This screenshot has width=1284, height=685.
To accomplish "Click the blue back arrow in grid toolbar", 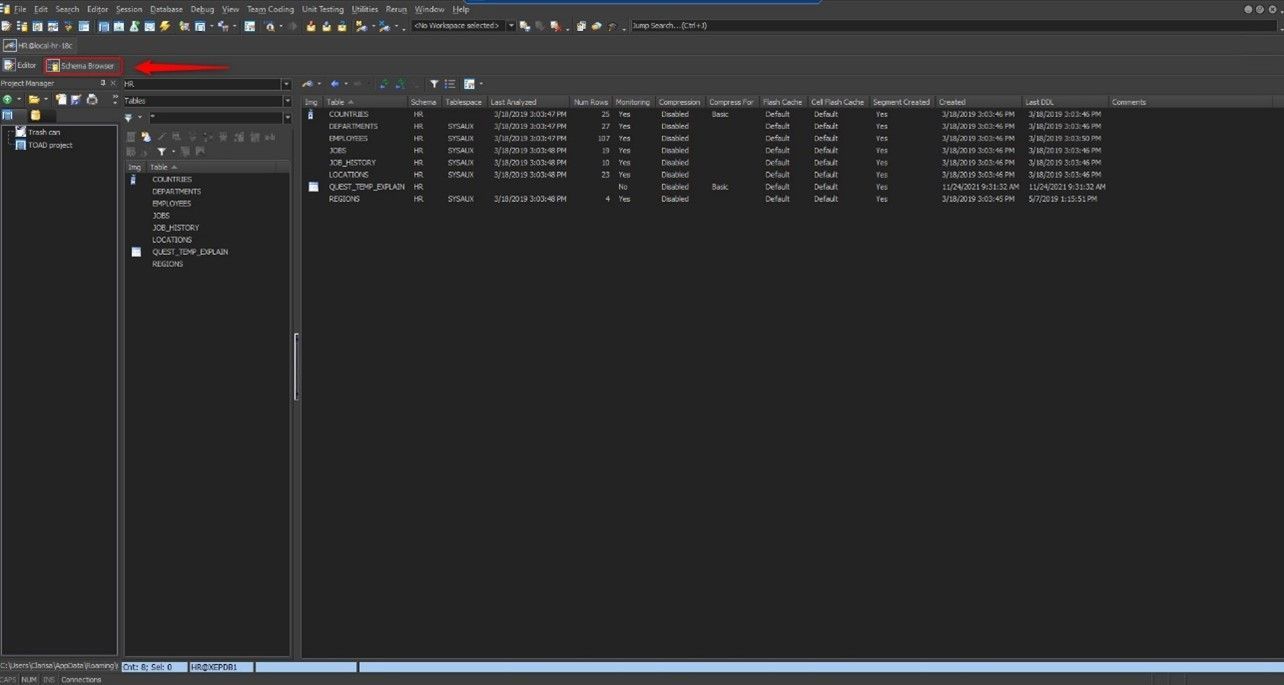I will point(335,84).
